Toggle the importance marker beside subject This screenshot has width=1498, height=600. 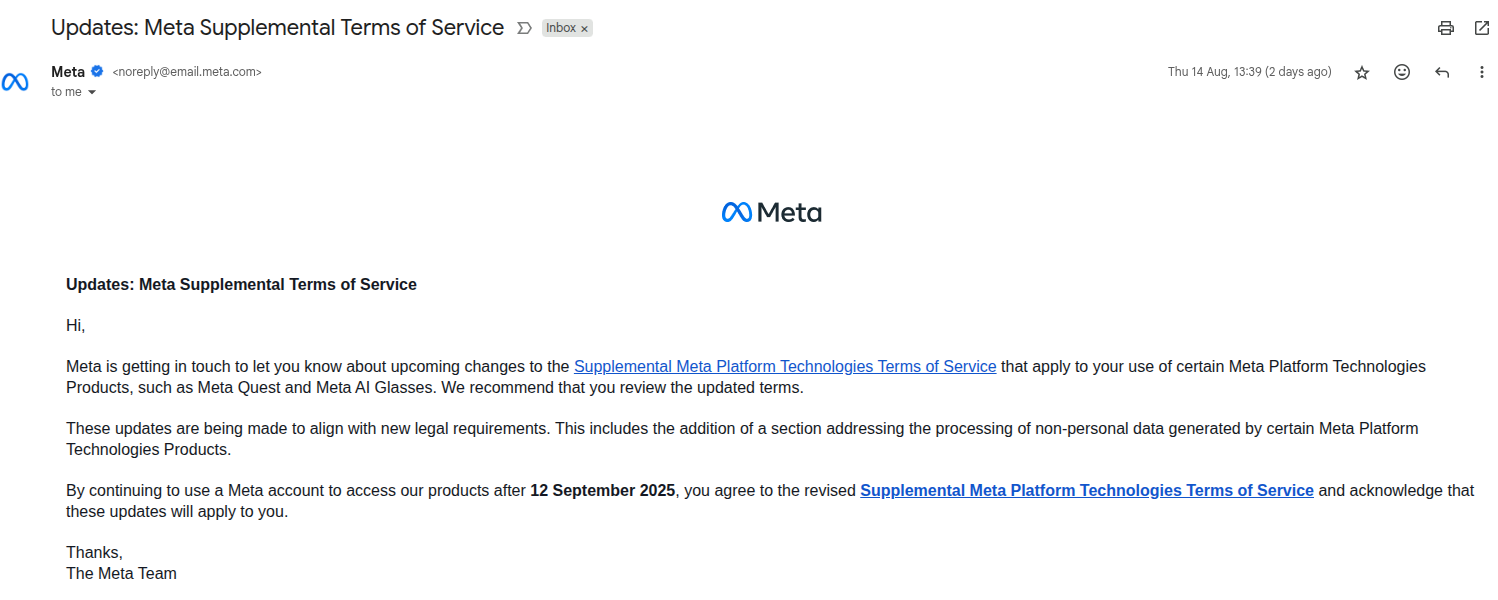pos(524,28)
